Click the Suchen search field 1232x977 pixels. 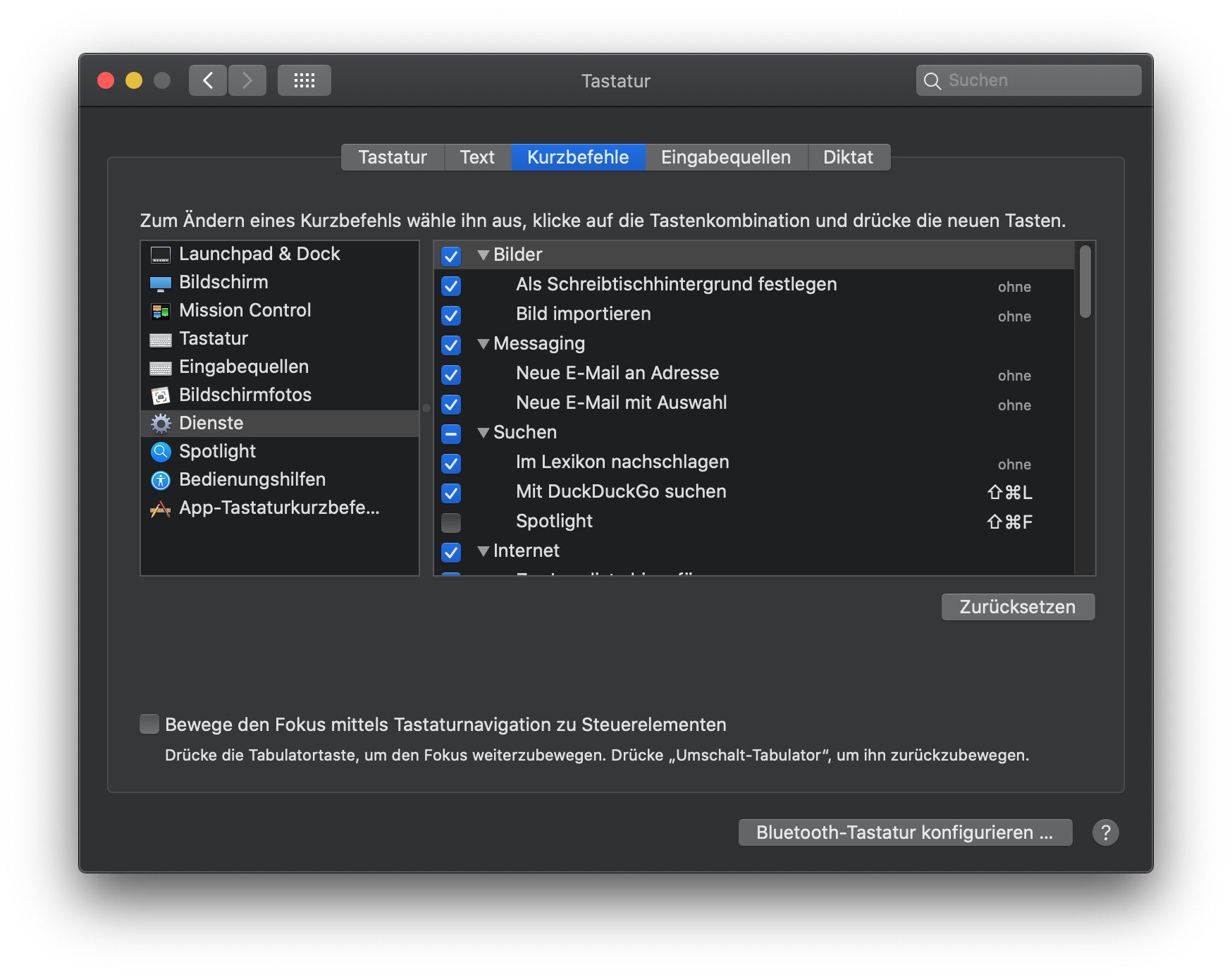point(1036,80)
